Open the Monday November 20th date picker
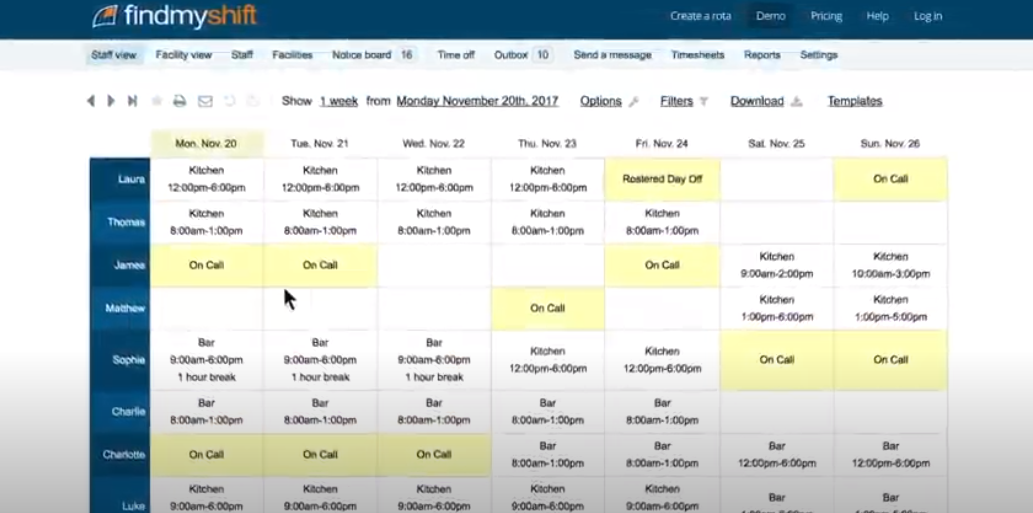This screenshot has height=513, width=1033. pos(477,101)
